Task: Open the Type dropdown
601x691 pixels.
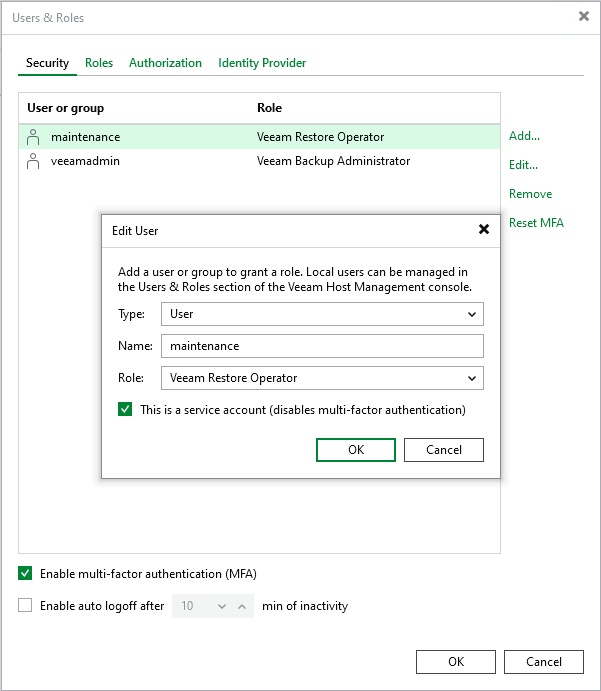Action: pyautogui.click(x=322, y=314)
